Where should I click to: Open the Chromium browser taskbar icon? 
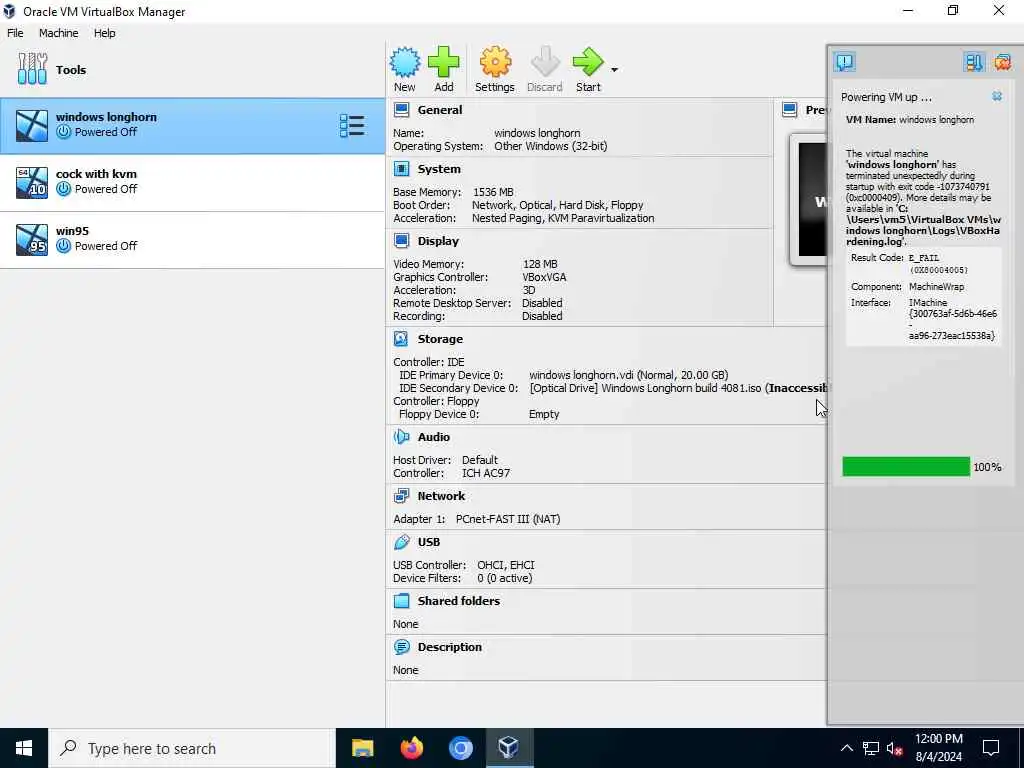[460, 748]
